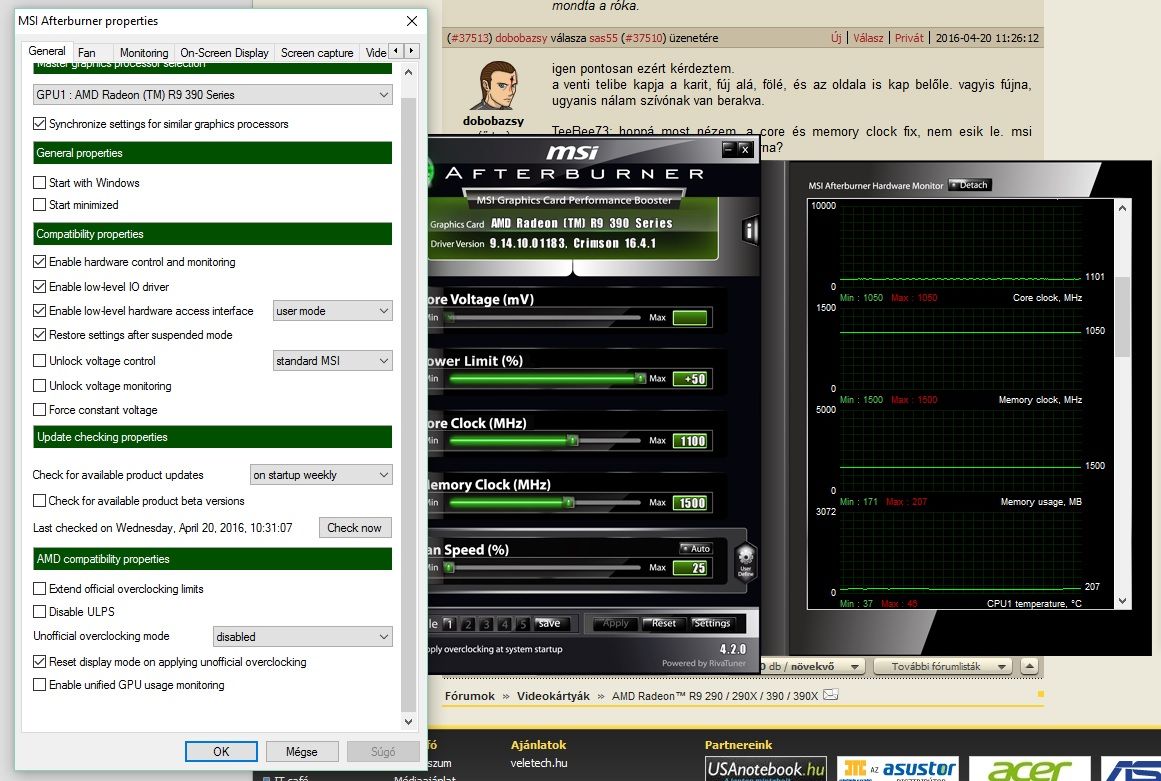Click the Reset button in Afterburner

pos(663,623)
